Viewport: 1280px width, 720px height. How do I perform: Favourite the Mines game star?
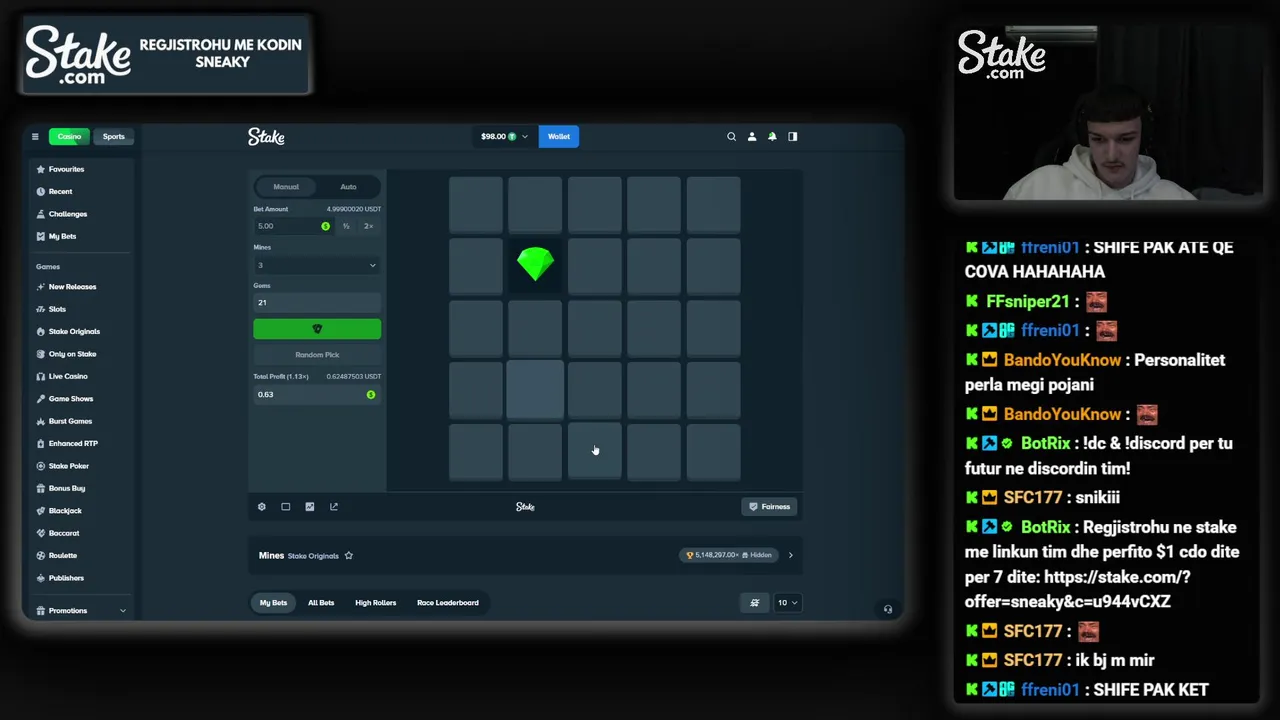tap(349, 556)
